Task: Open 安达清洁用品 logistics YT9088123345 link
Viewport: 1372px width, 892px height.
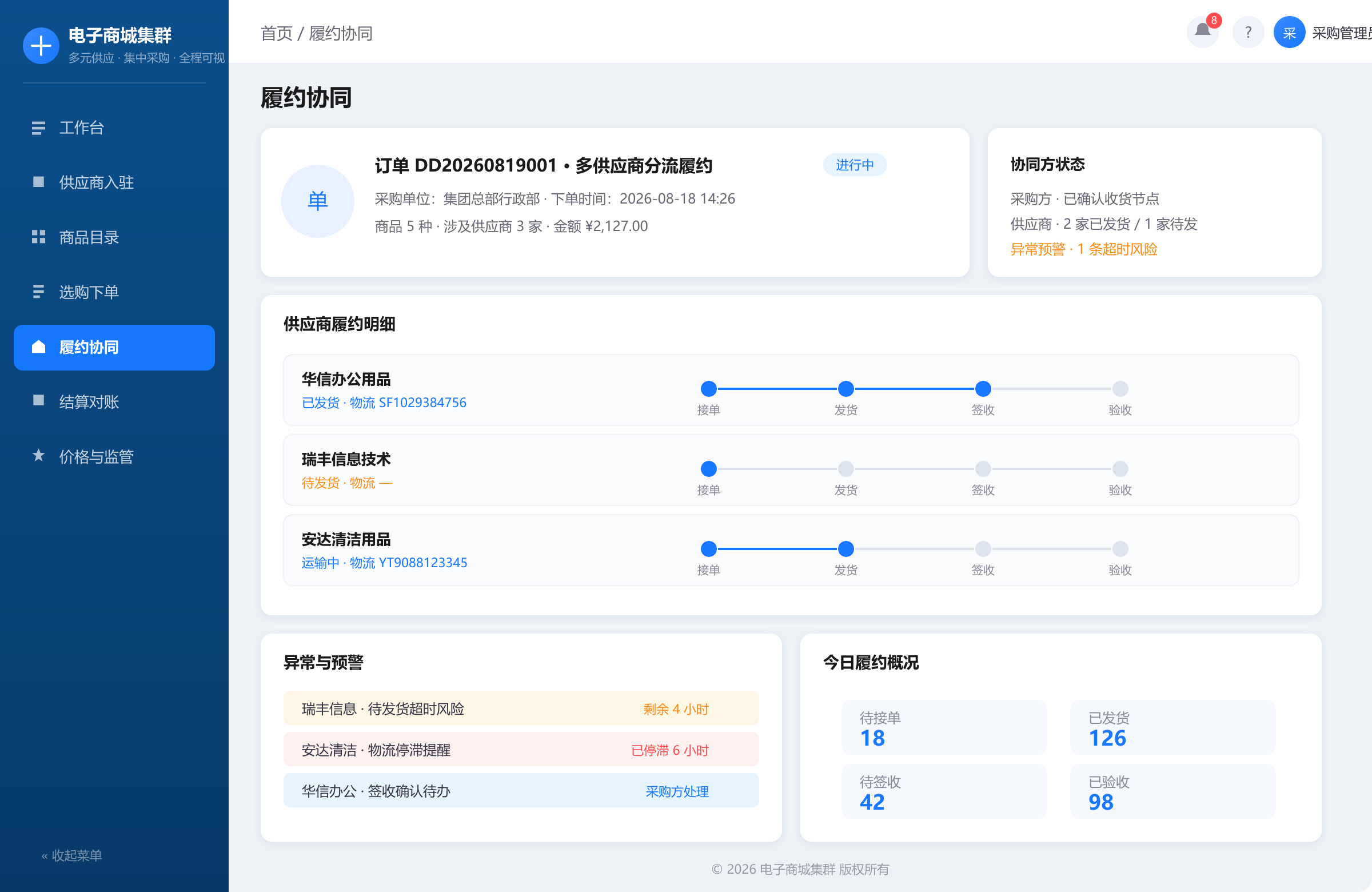Action: tap(385, 563)
